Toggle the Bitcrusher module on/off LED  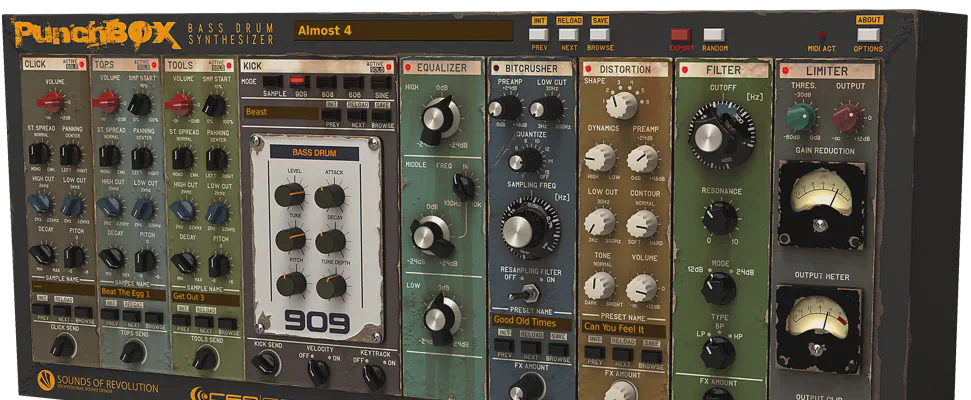click(x=496, y=68)
